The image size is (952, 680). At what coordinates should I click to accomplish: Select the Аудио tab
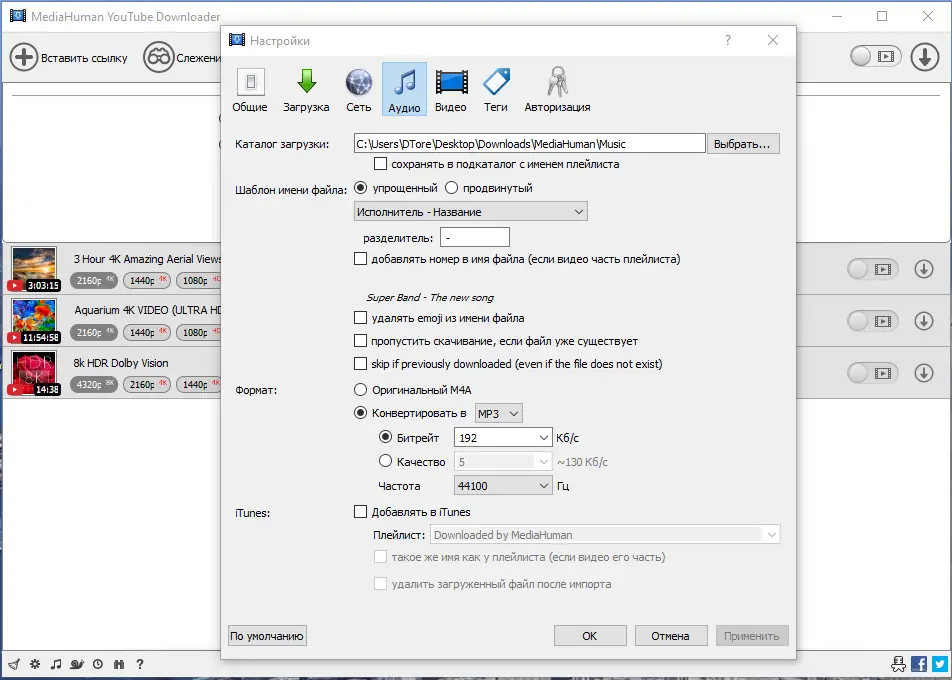(404, 89)
